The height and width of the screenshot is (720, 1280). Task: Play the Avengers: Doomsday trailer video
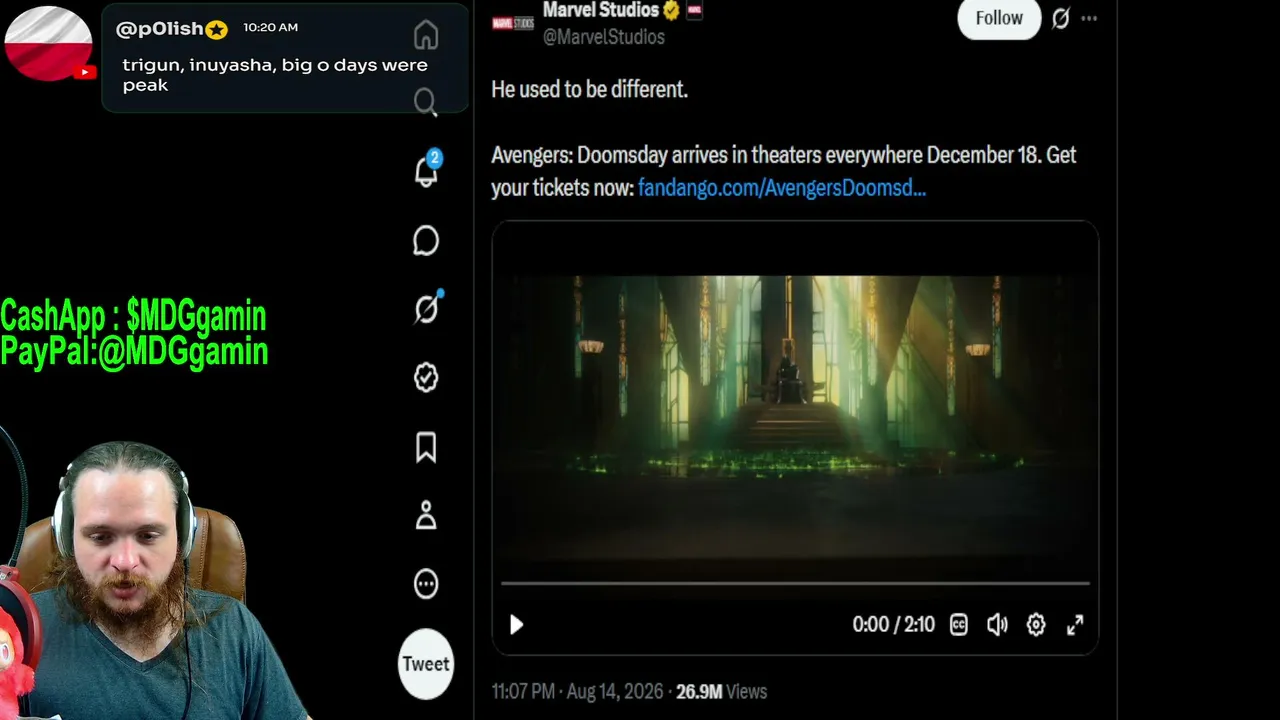(516, 625)
